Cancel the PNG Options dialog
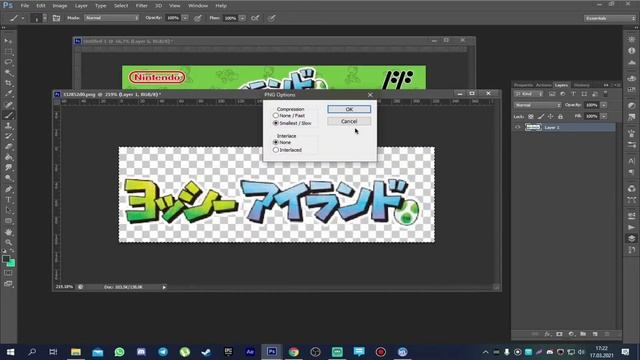The width and height of the screenshot is (640, 360). pyautogui.click(x=349, y=121)
